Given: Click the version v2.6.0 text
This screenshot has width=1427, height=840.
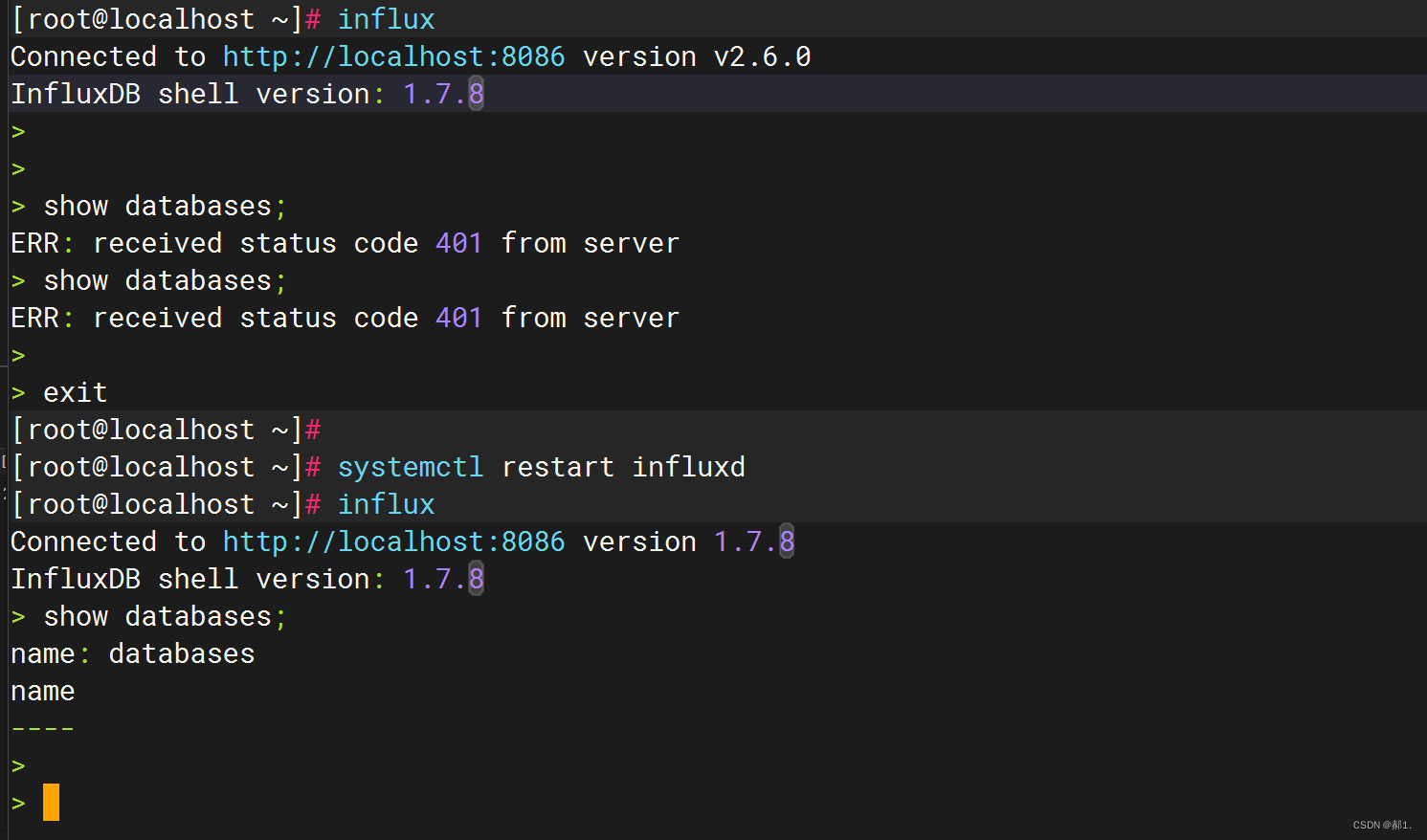Looking at the screenshot, I should [697, 56].
